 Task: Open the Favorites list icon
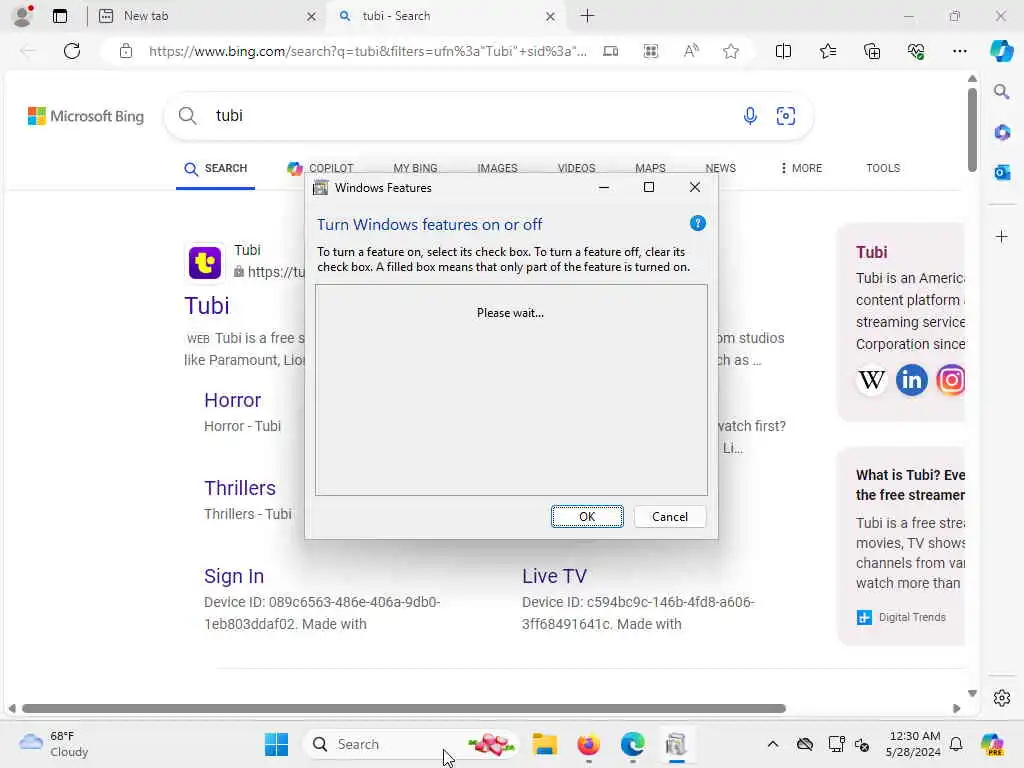click(828, 51)
